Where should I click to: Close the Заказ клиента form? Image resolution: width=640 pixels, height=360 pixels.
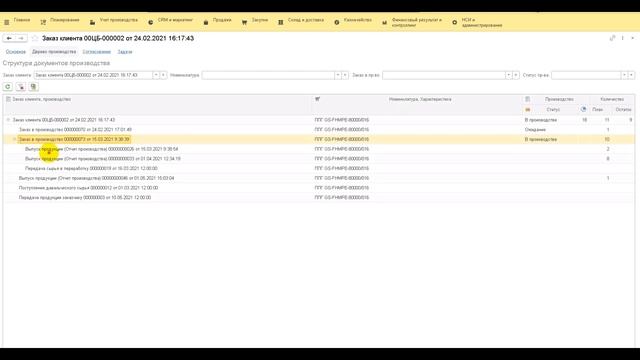[x=633, y=38]
